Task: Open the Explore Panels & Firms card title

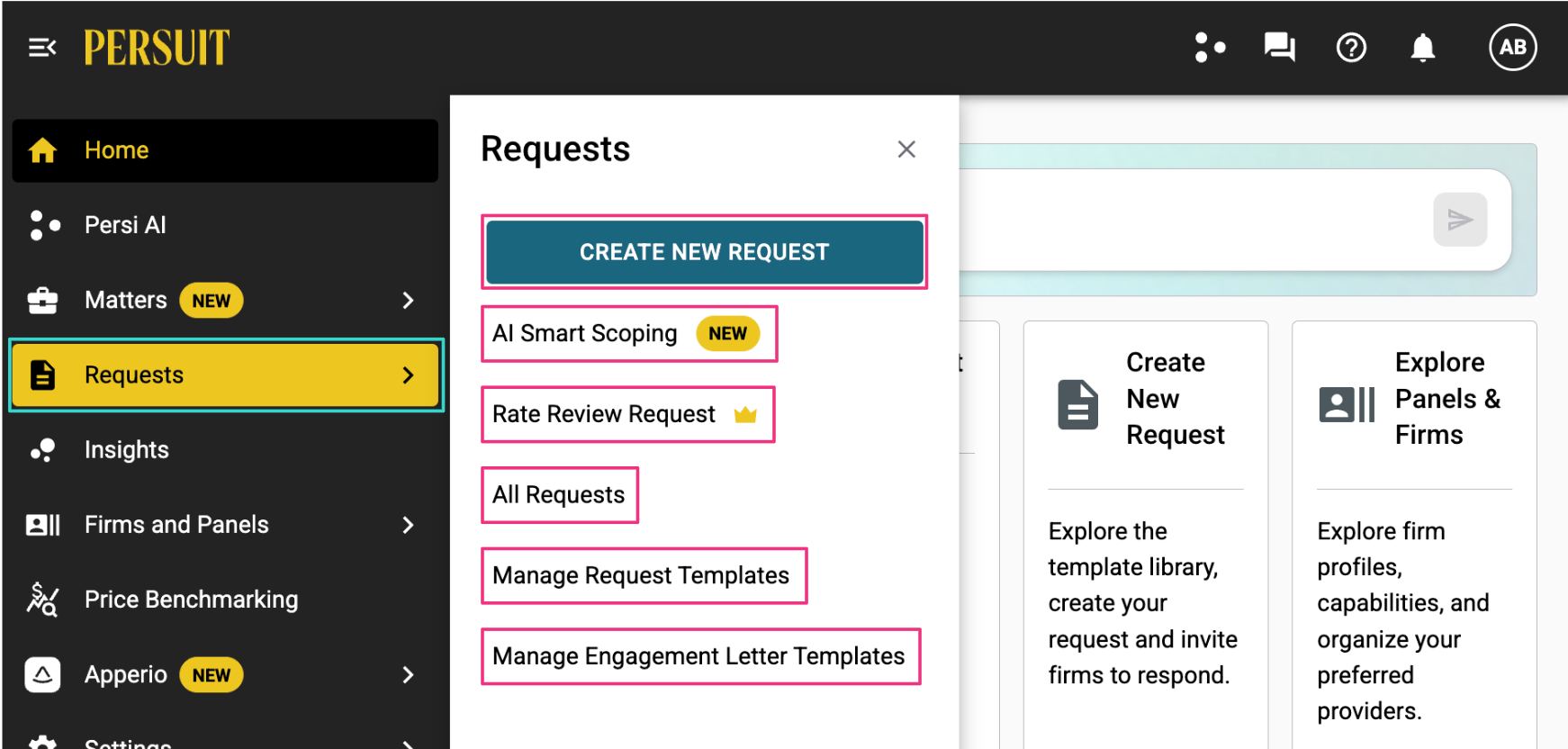Action: [x=1447, y=399]
